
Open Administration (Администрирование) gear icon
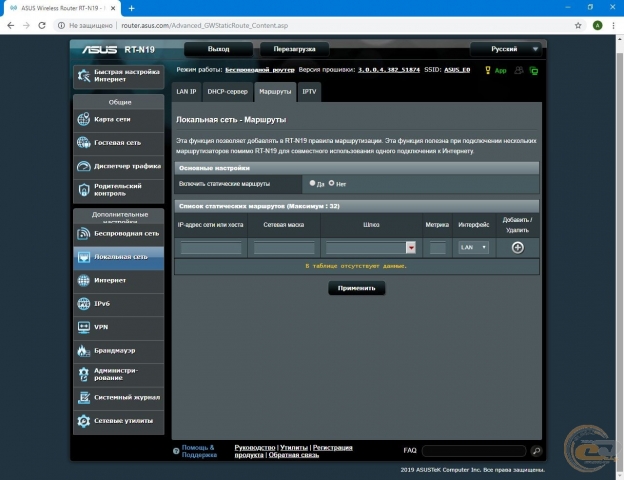(x=84, y=374)
